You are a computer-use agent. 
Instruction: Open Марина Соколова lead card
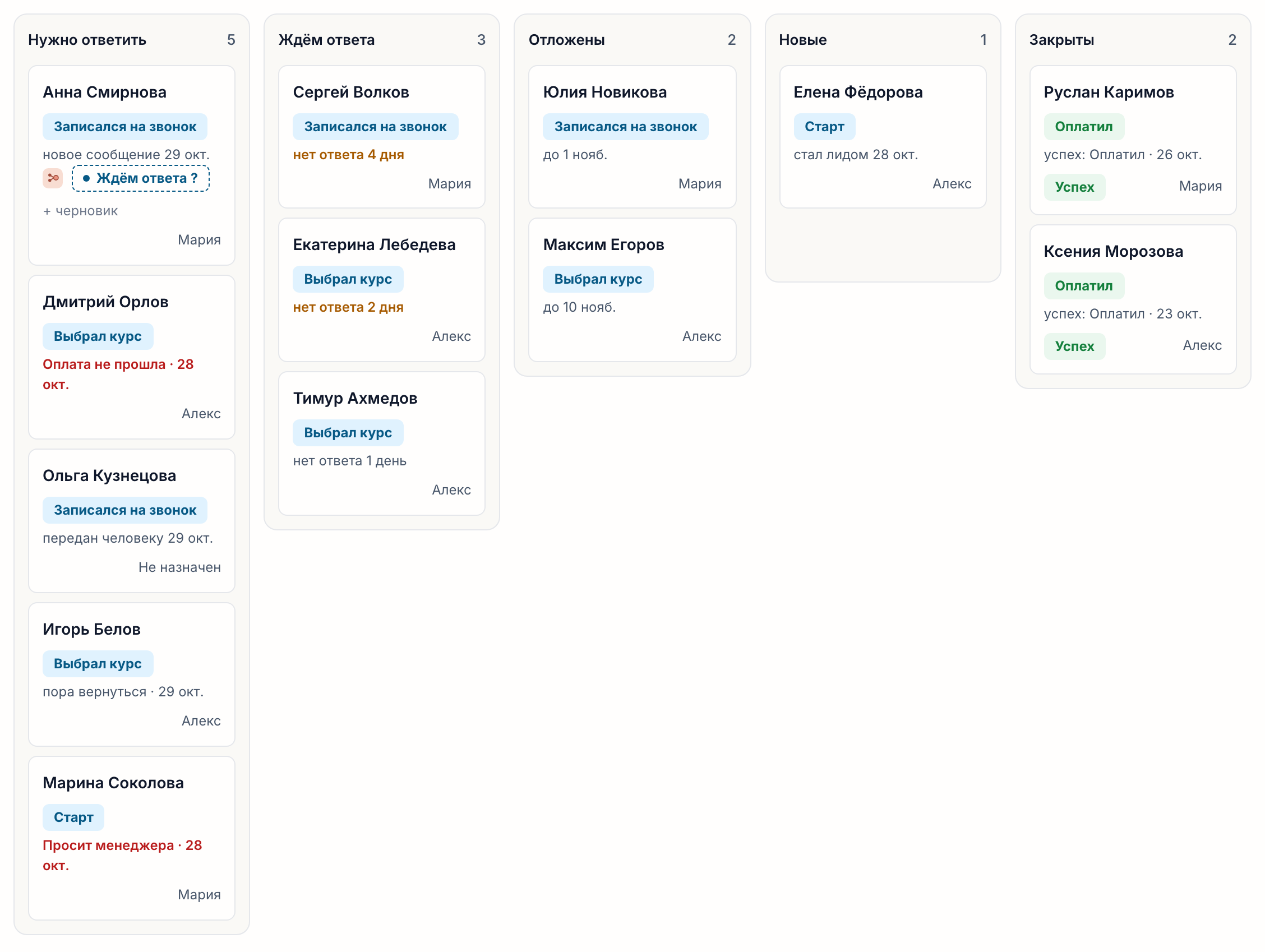click(132, 838)
